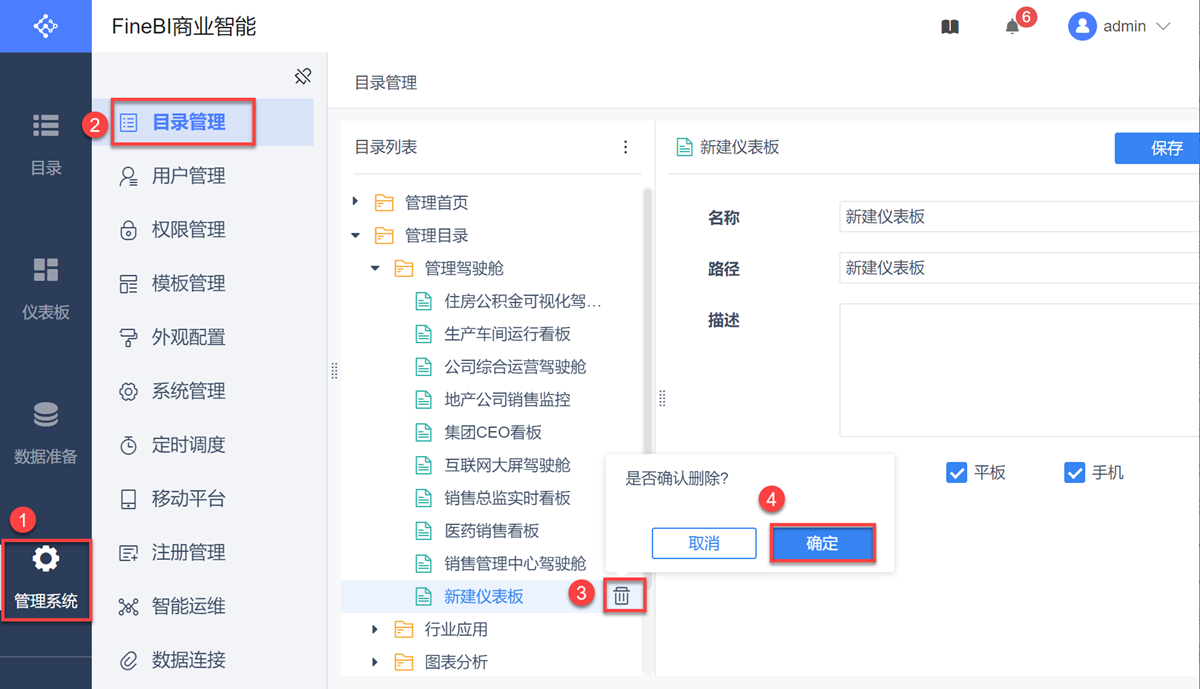Click the three-dot menu next to 目录列表
1200x689 pixels.
point(626,147)
